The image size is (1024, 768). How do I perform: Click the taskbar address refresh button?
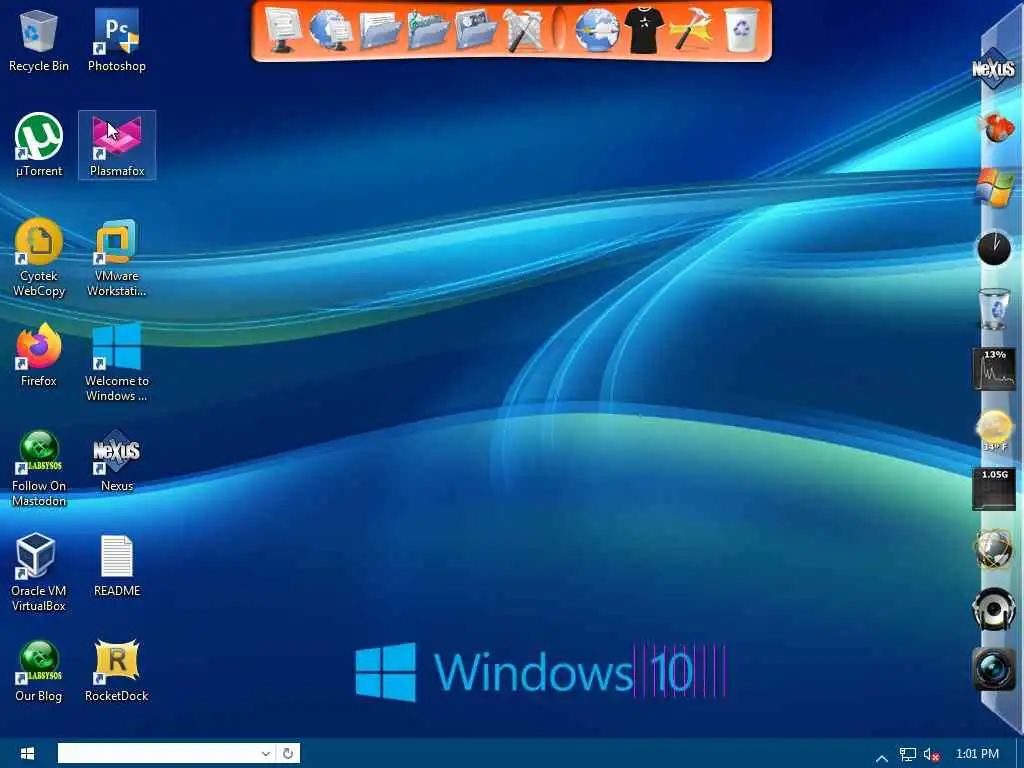(287, 753)
